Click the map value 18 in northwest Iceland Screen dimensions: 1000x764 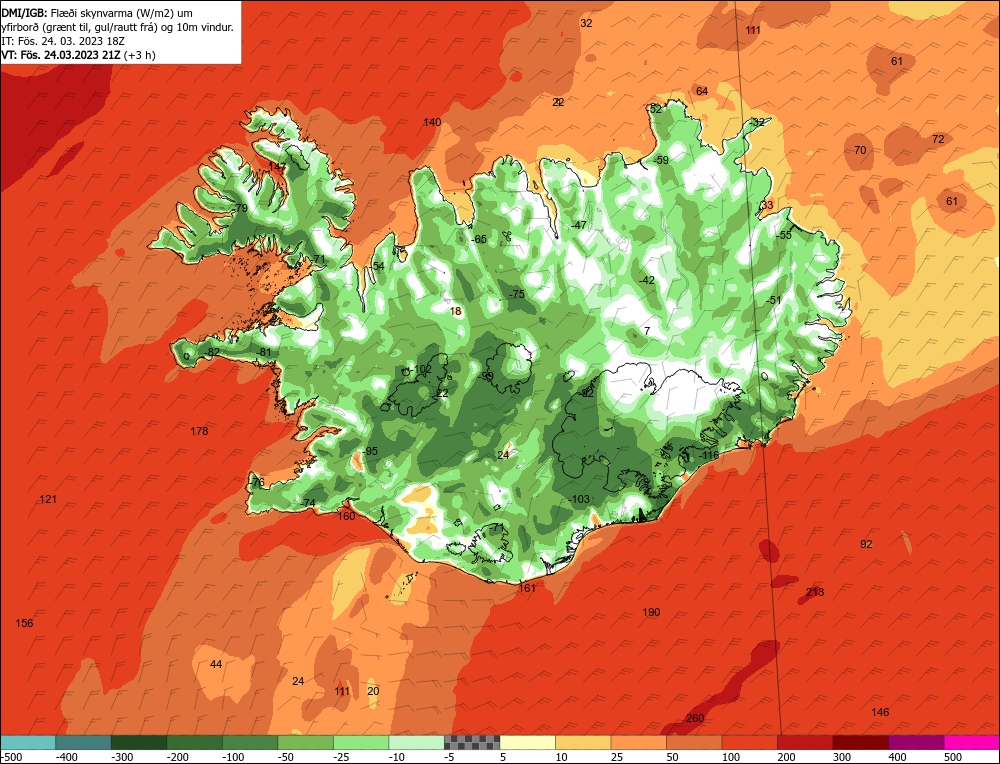[x=455, y=311]
